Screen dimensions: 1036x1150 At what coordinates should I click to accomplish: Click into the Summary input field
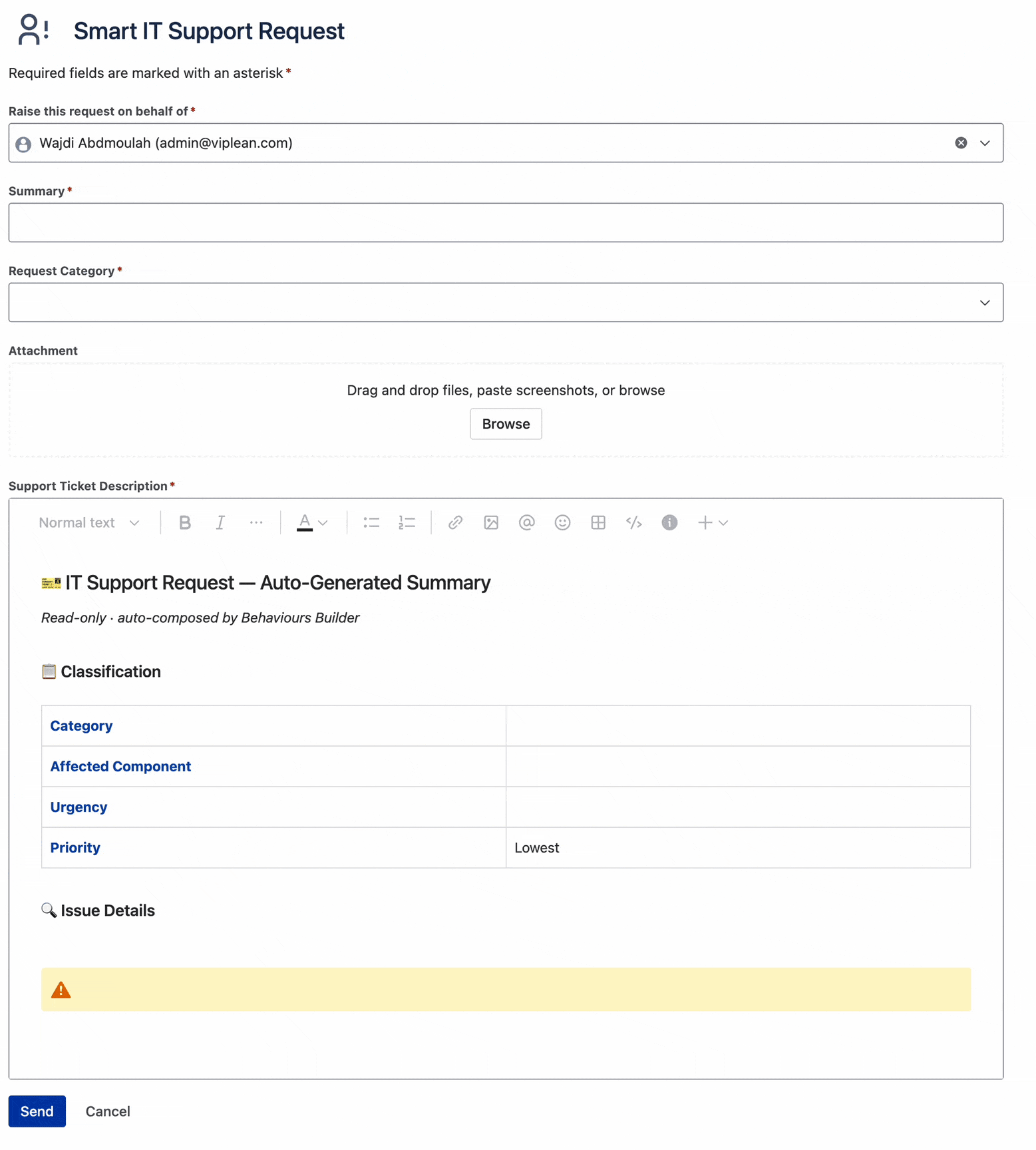coord(506,223)
